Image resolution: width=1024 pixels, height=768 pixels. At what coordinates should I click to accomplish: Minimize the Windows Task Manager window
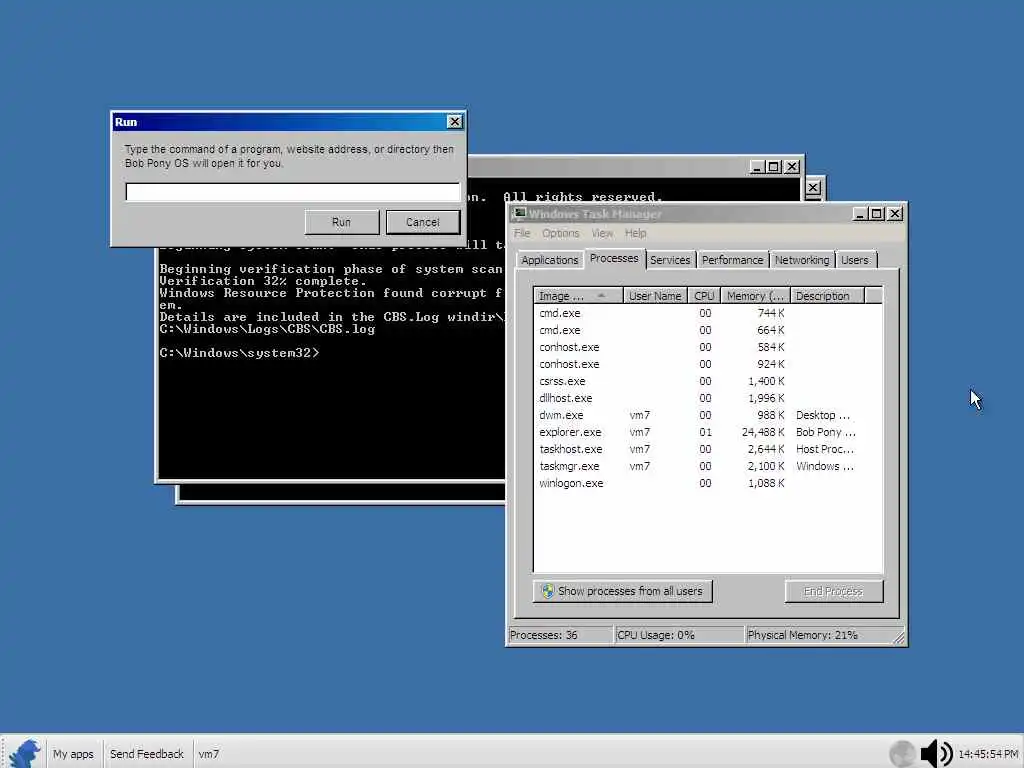[x=859, y=214]
